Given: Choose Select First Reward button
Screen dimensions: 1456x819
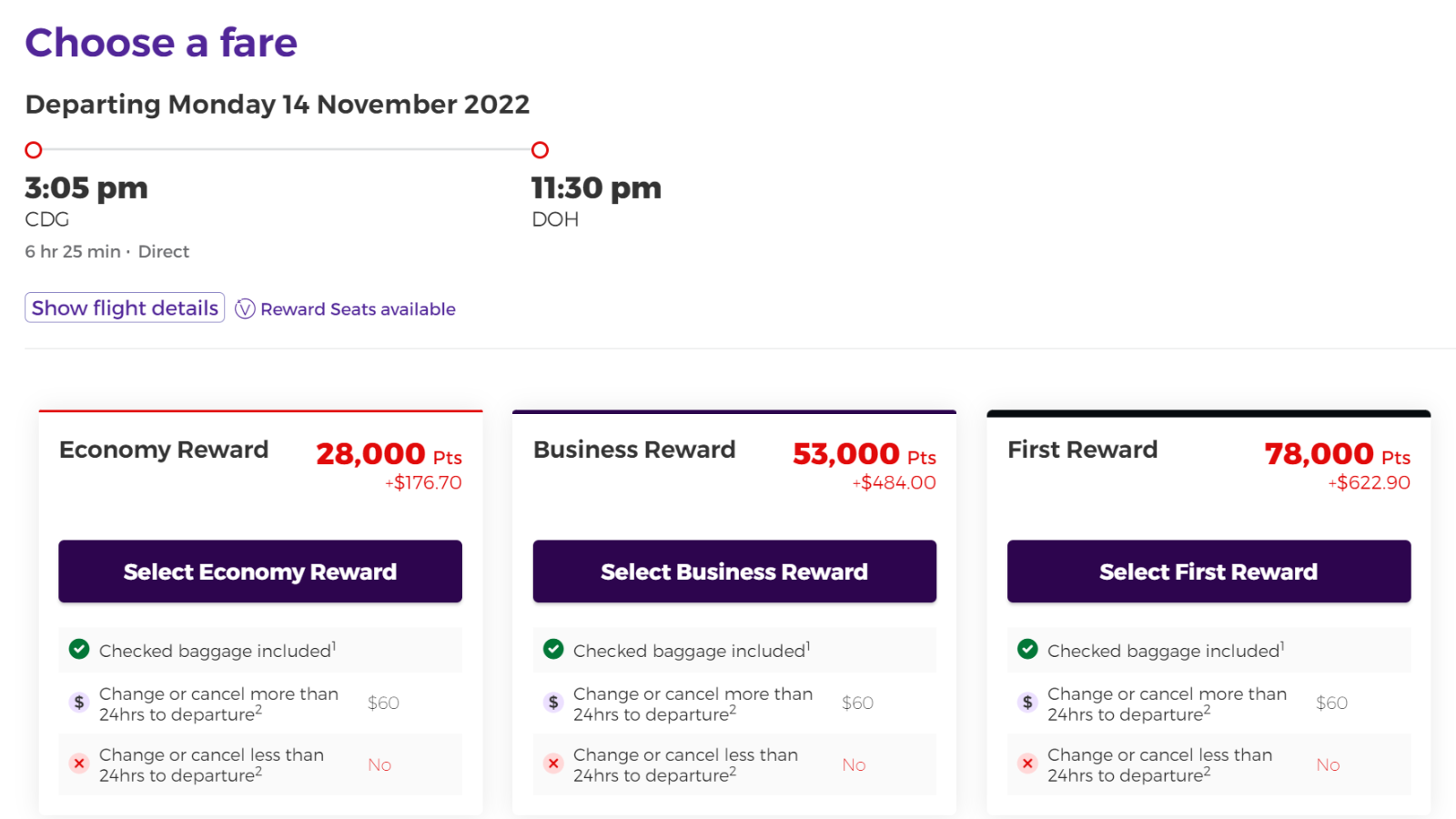Looking at the screenshot, I should (1208, 571).
